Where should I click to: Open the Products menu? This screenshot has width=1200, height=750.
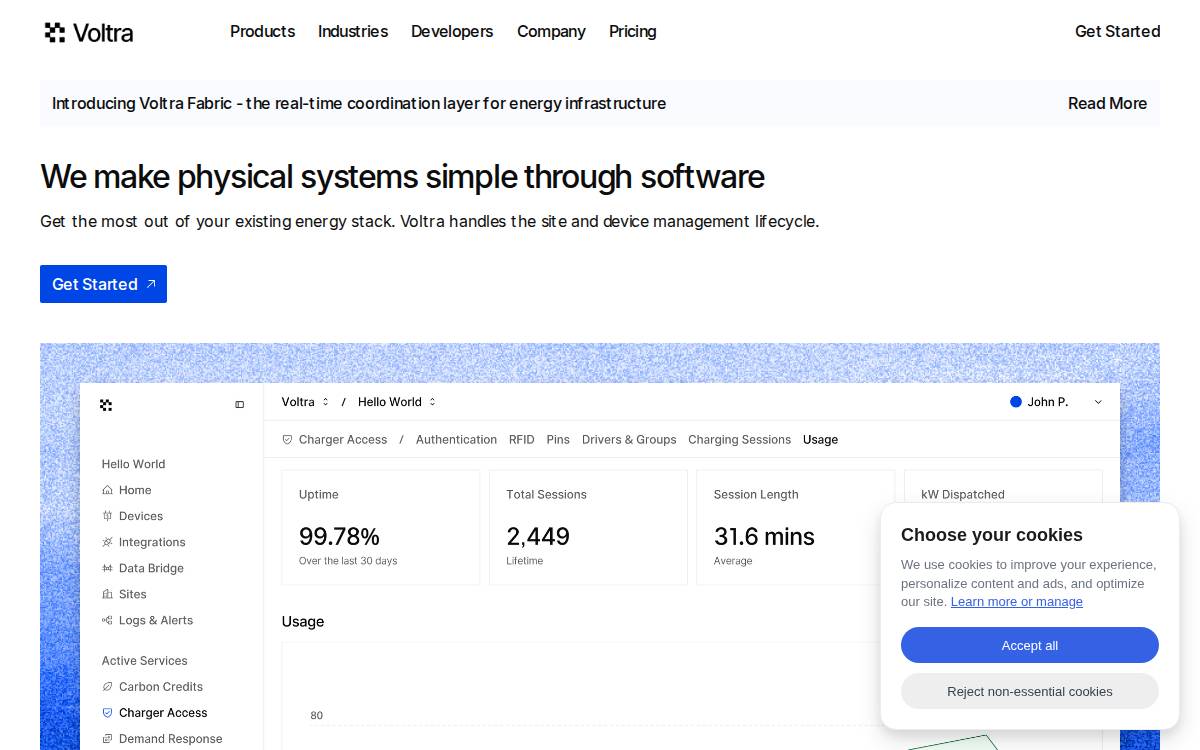click(262, 31)
